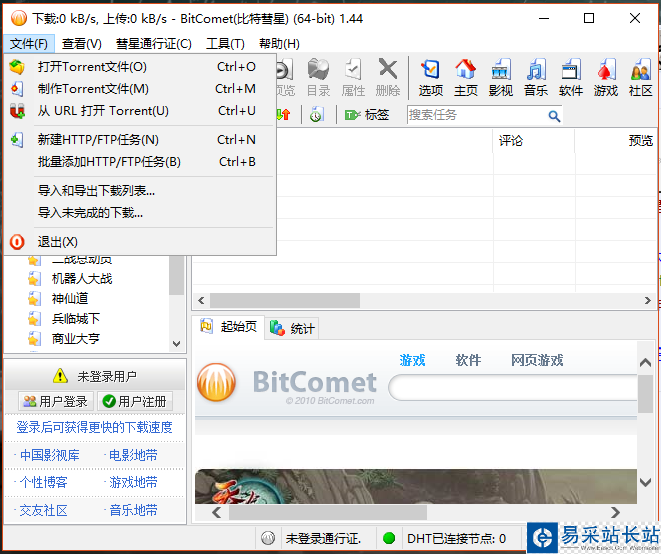Select 商业大亨 in the favorites list

click(x=76, y=338)
